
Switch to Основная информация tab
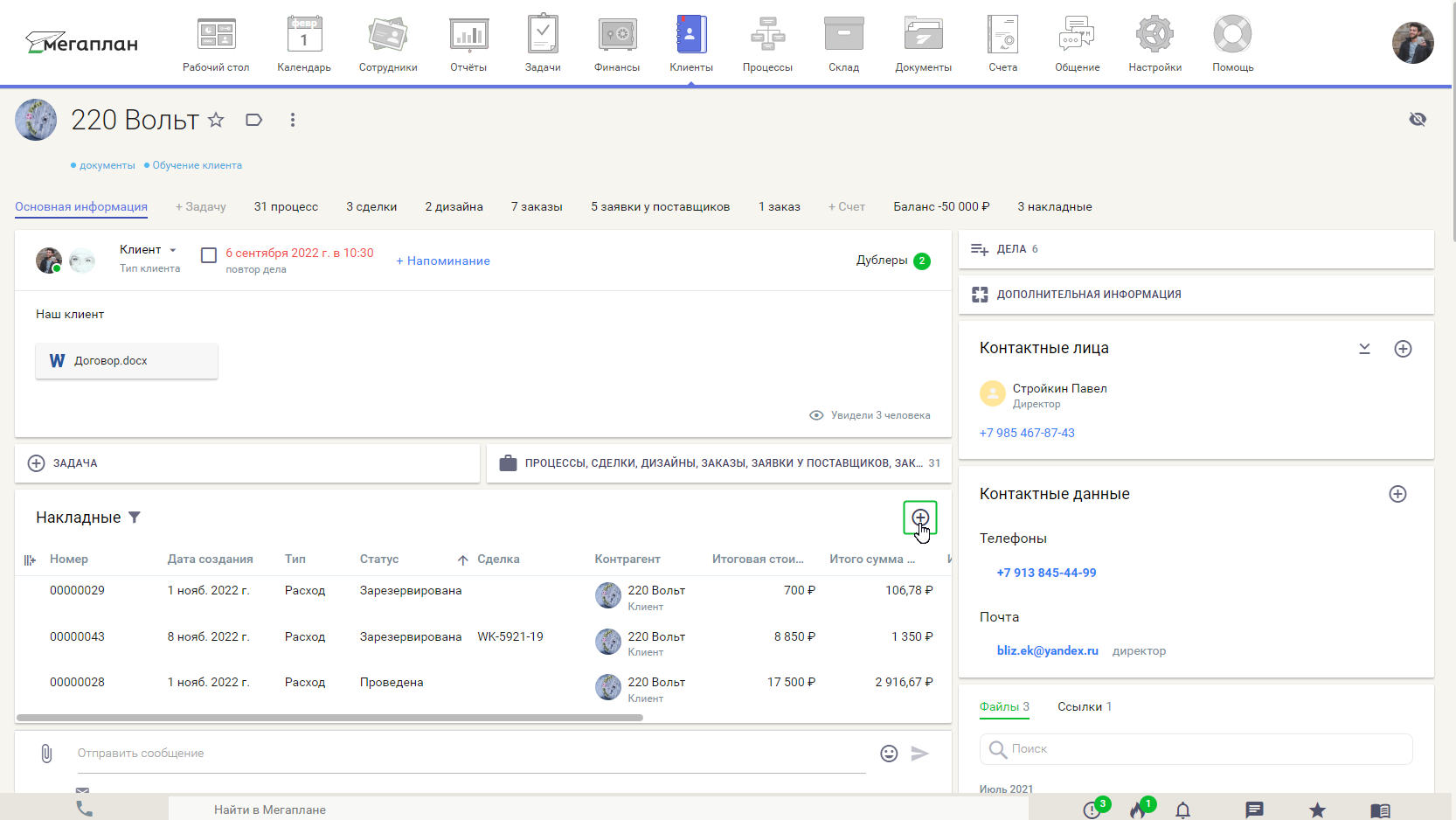81,207
